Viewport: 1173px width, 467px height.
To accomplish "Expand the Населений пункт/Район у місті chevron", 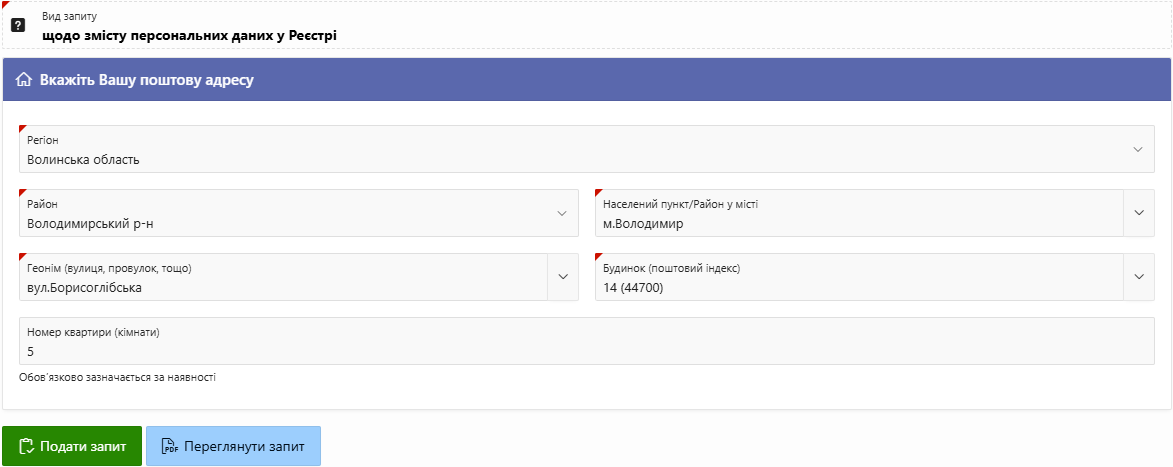I will pyautogui.click(x=1139, y=213).
